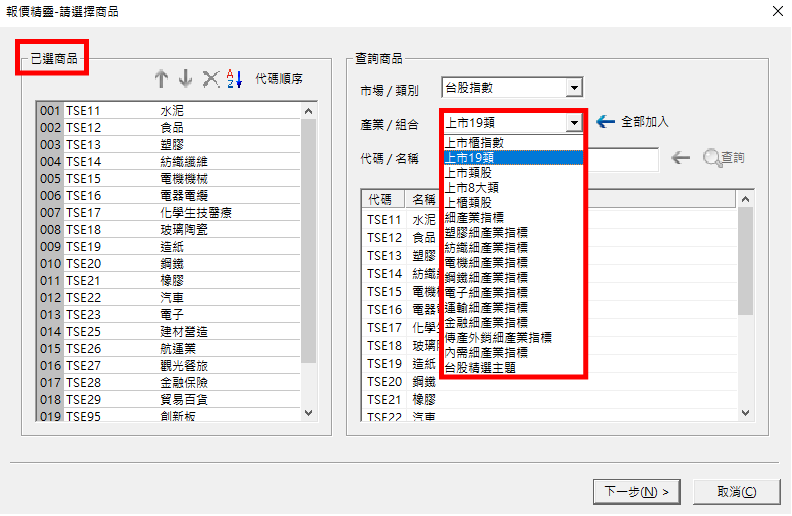Select row 007 TSE17 化學生技醫療
The height and width of the screenshot is (516, 792).
click(170, 212)
